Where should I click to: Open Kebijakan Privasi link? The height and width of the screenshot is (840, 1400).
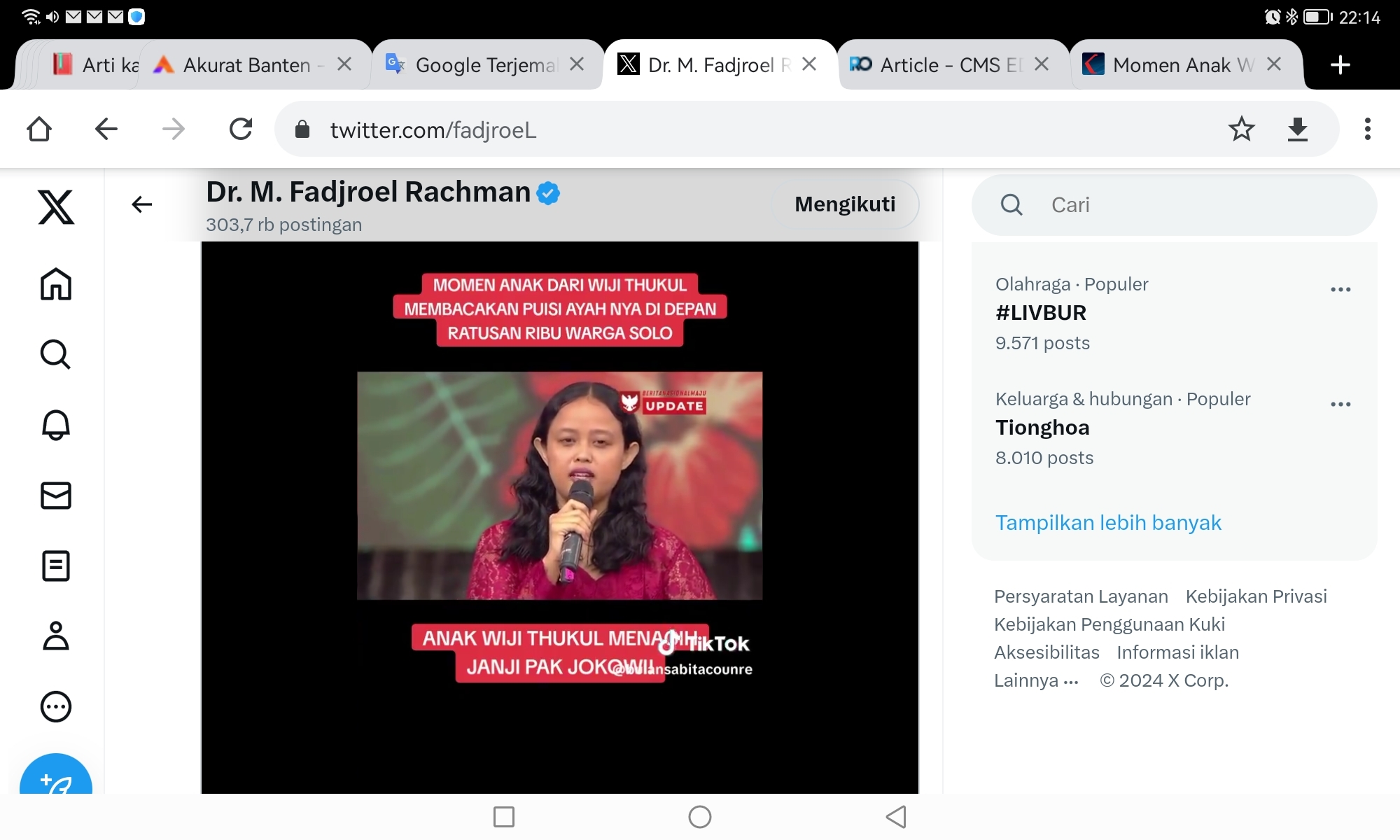coord(1256,596)
